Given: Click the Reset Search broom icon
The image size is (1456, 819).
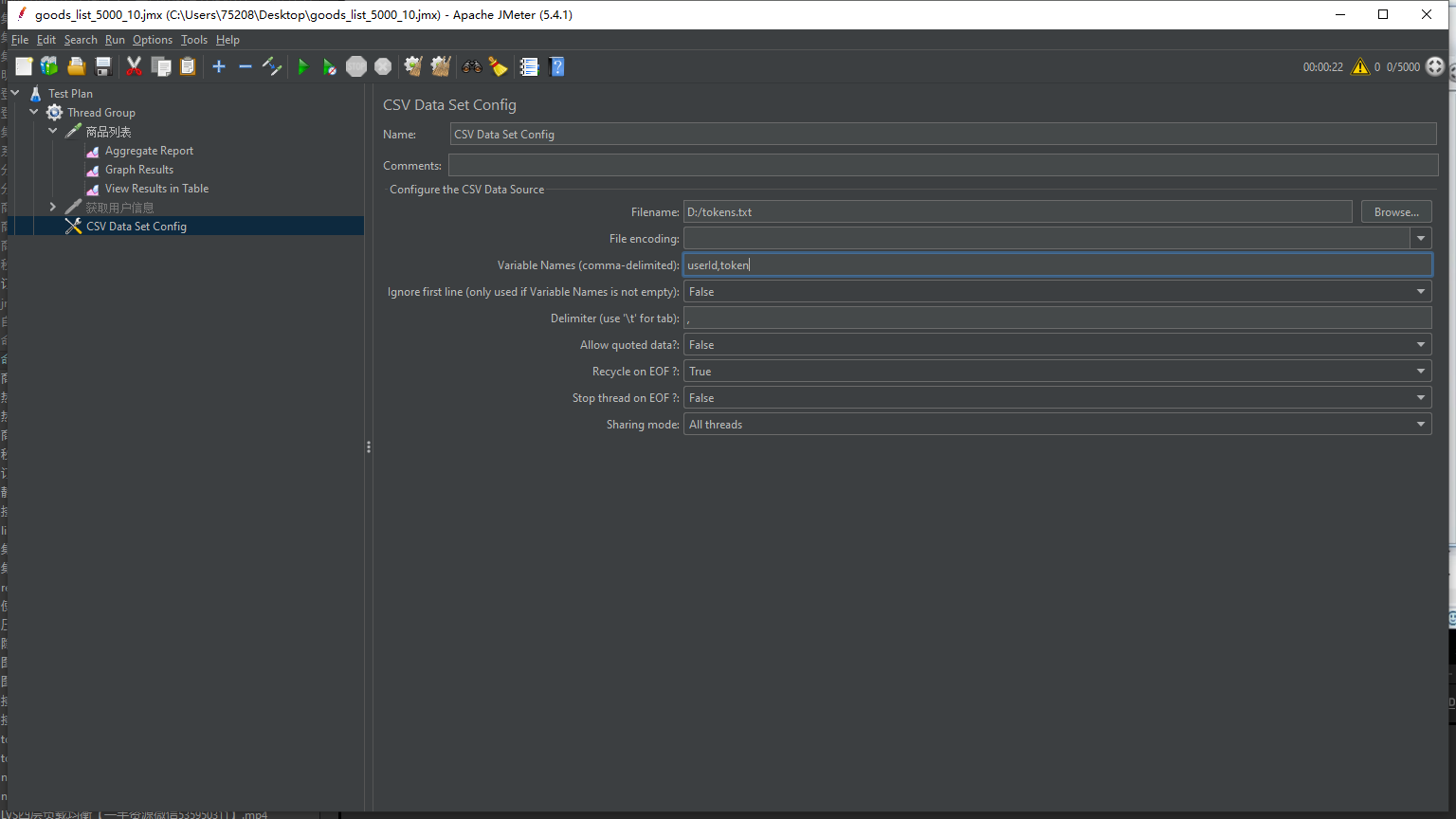Looking at the screenshot, I should (498, 66).
